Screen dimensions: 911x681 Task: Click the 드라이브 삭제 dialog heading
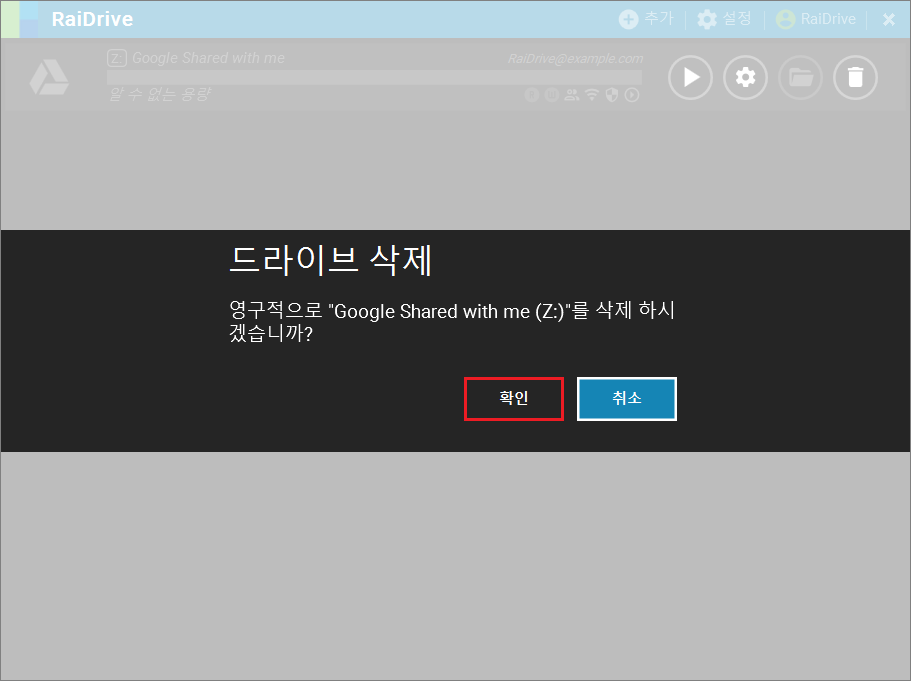pyautogui.click(x=331, y=260)
